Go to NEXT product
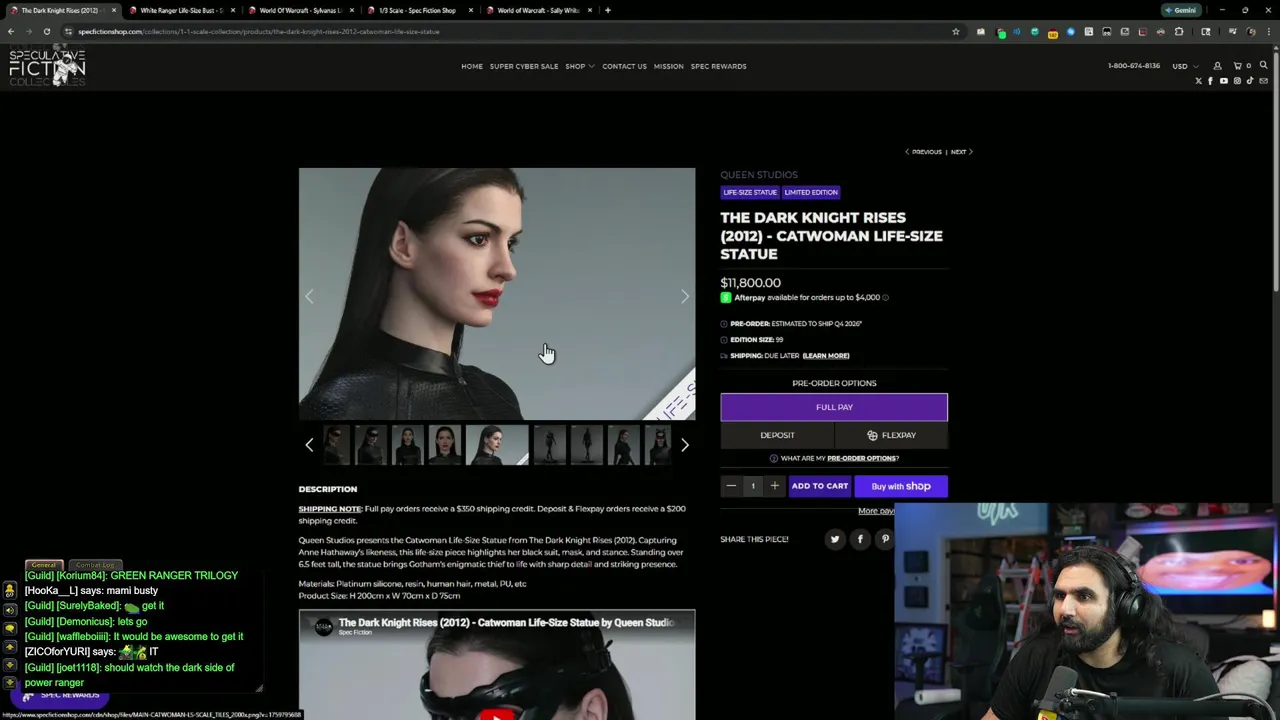 (x=961, y=152)
